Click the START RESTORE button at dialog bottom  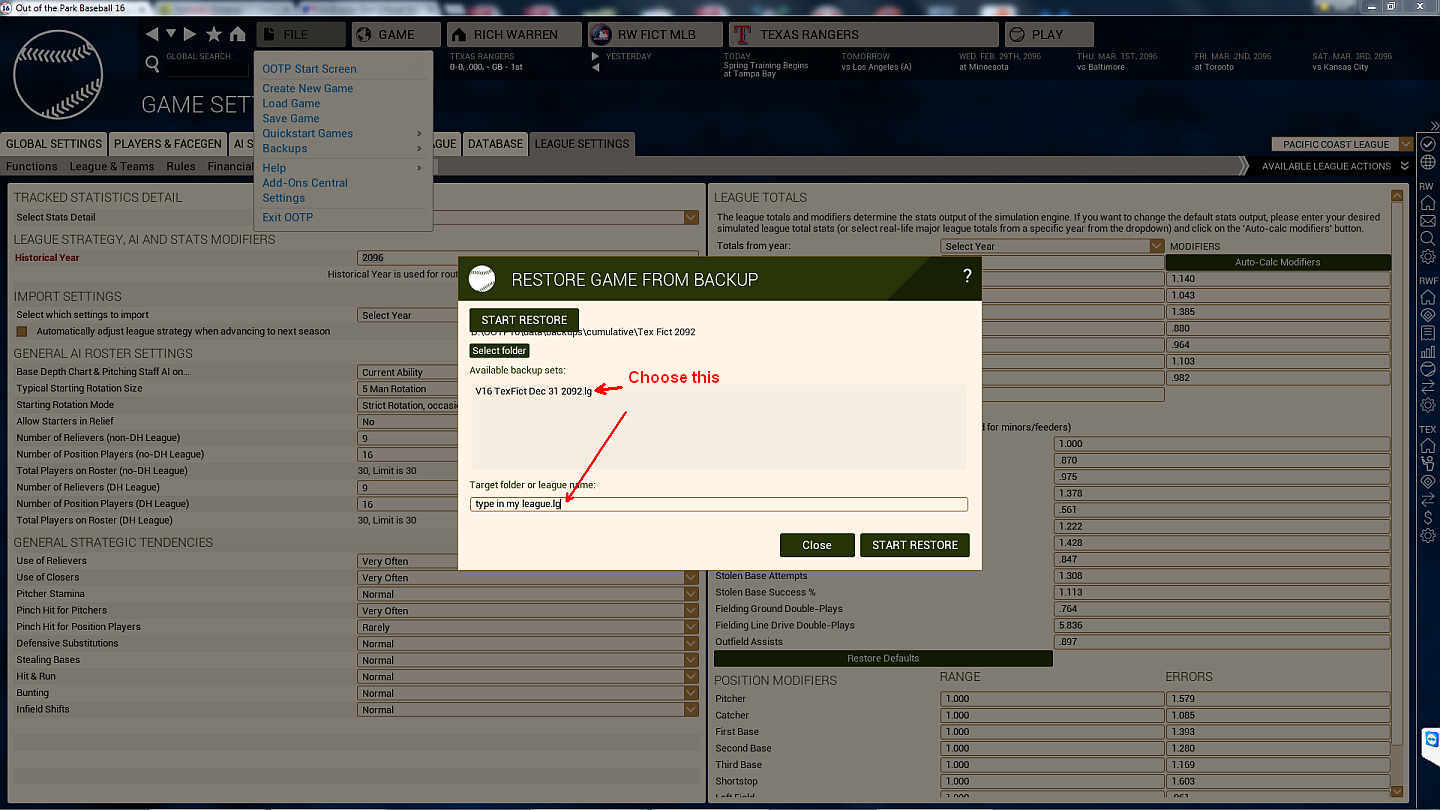pyautogui.click(x=915, y=545)
